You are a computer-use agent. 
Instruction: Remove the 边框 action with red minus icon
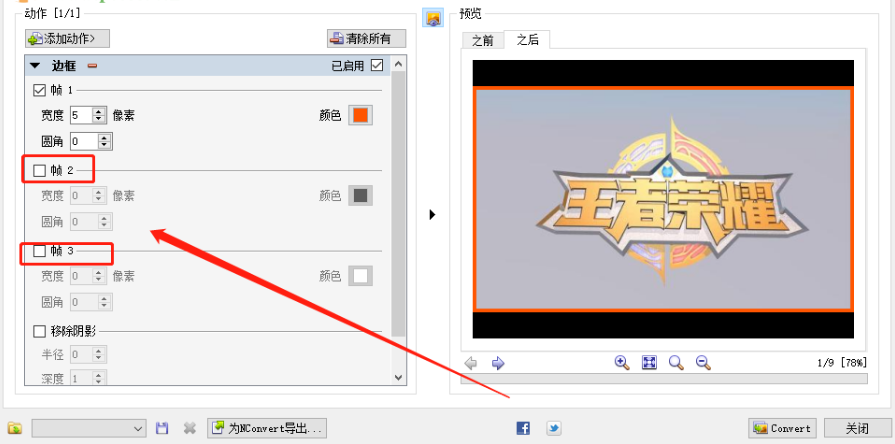92,66
